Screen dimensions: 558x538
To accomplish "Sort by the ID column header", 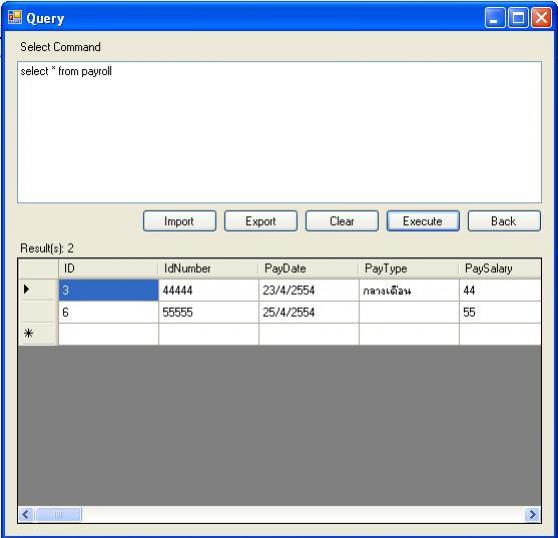I will click(108, 268).
